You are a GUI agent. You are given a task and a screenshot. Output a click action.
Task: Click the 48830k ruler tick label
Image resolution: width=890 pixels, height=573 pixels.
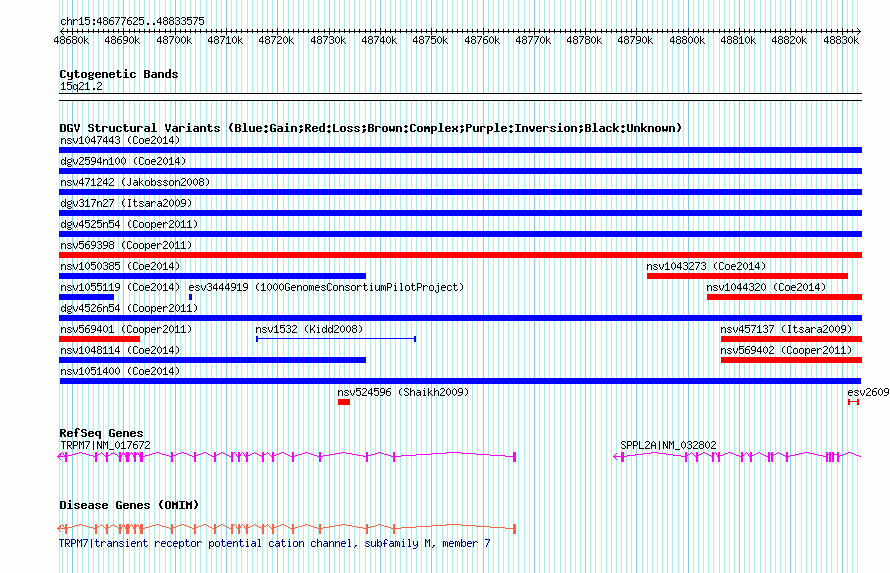tap(841, 40)
